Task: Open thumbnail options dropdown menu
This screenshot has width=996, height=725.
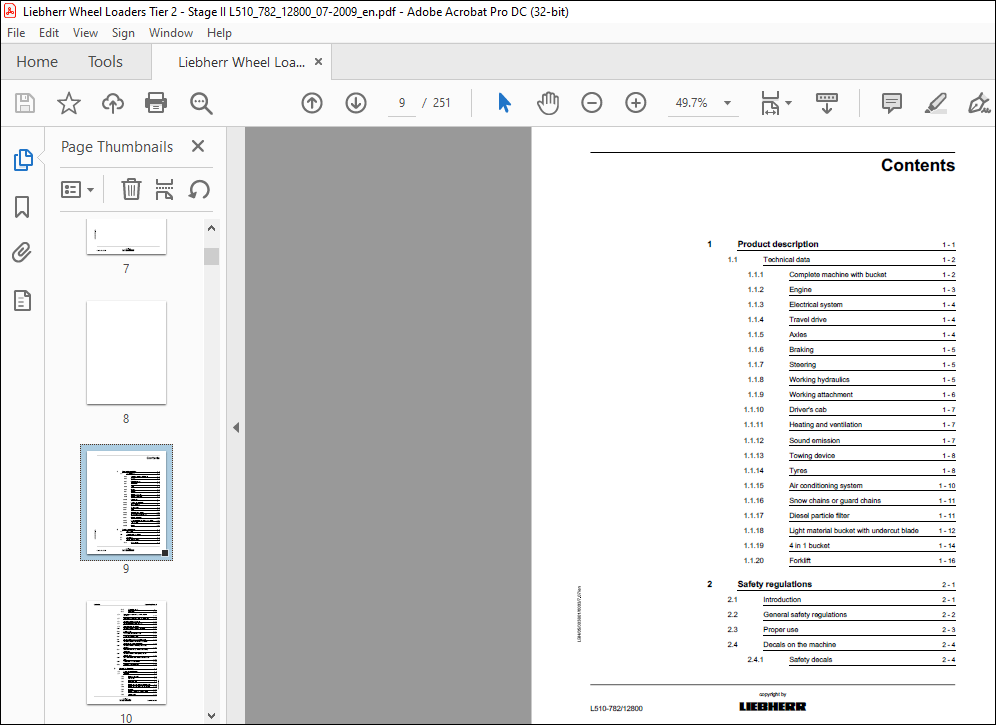Action: click(77, 189)
